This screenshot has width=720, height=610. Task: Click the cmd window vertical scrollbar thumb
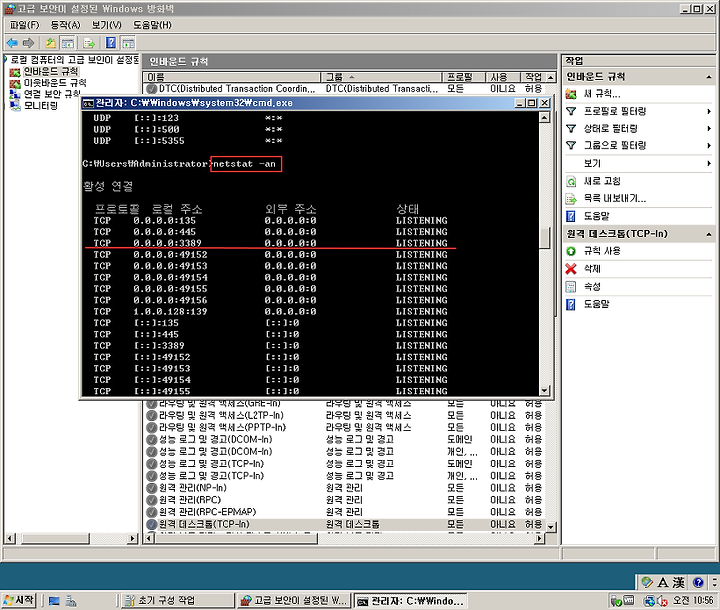pos(544,238)
